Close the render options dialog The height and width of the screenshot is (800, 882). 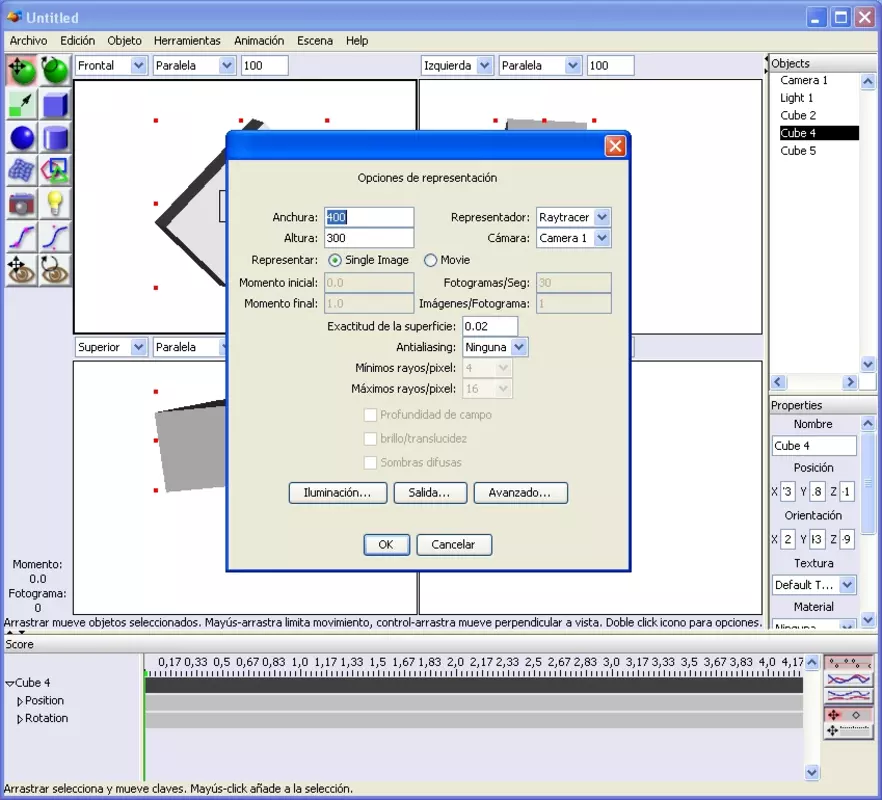coord(615,146)
